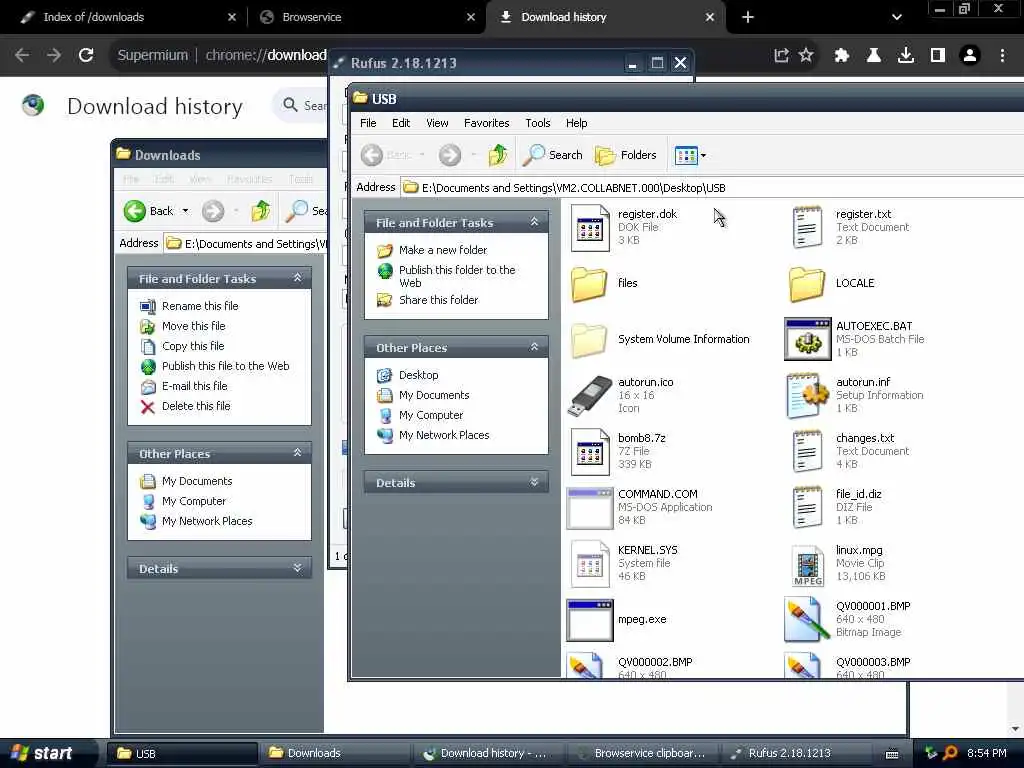Switch to Browservice clipboard taskbar button

coord(643,753)
